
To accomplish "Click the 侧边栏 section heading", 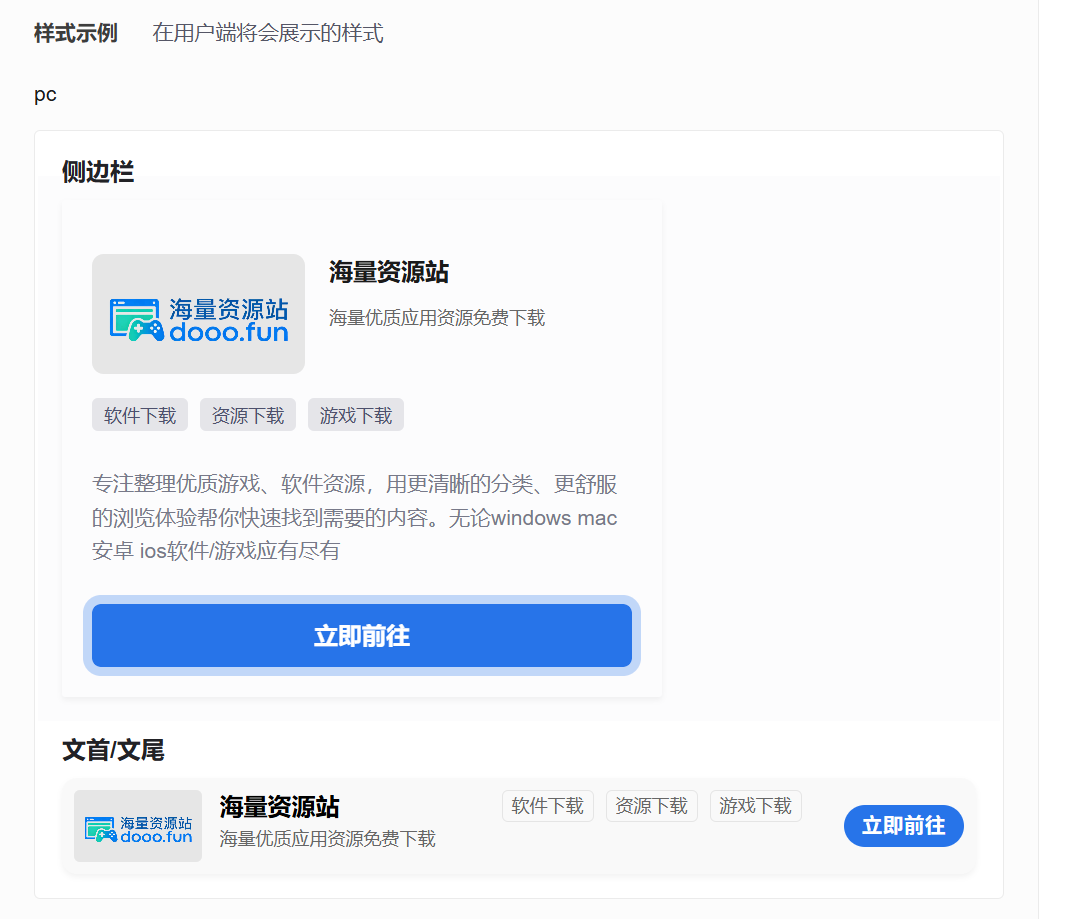I will coord(98,172).
